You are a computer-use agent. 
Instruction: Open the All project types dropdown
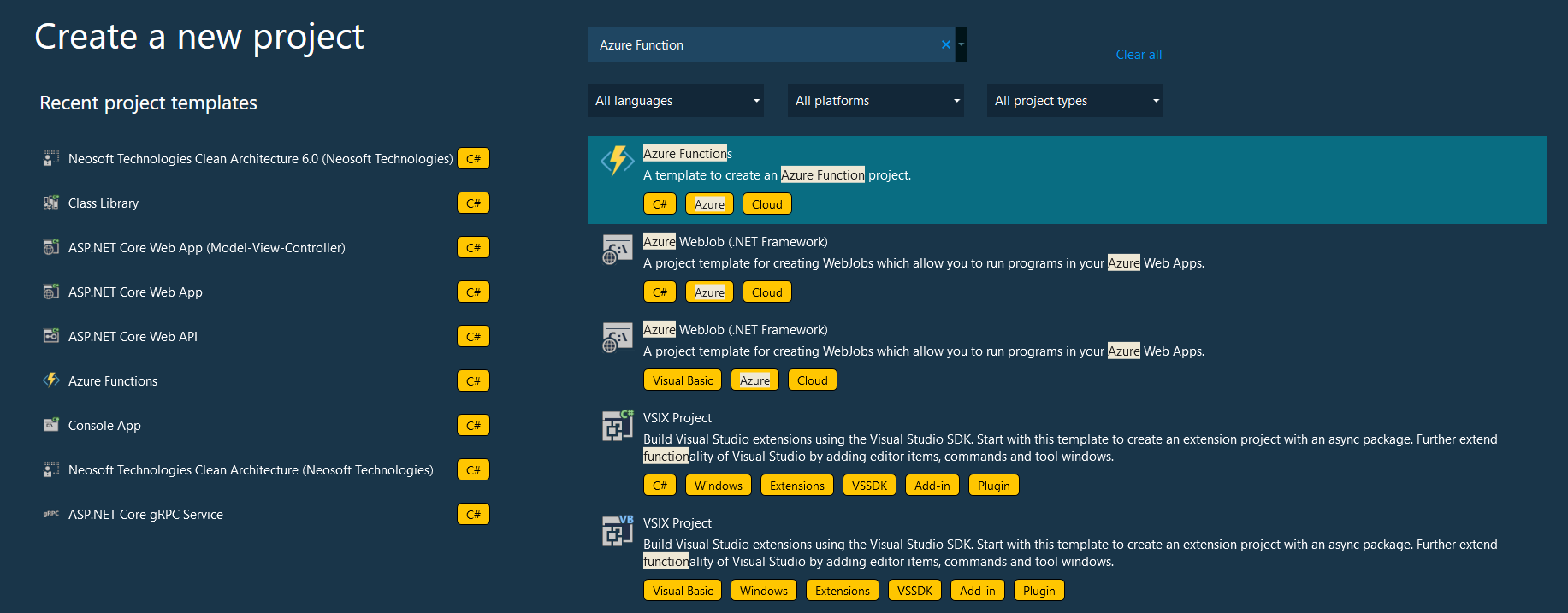pyautogui.click(x=1074, y=101)
